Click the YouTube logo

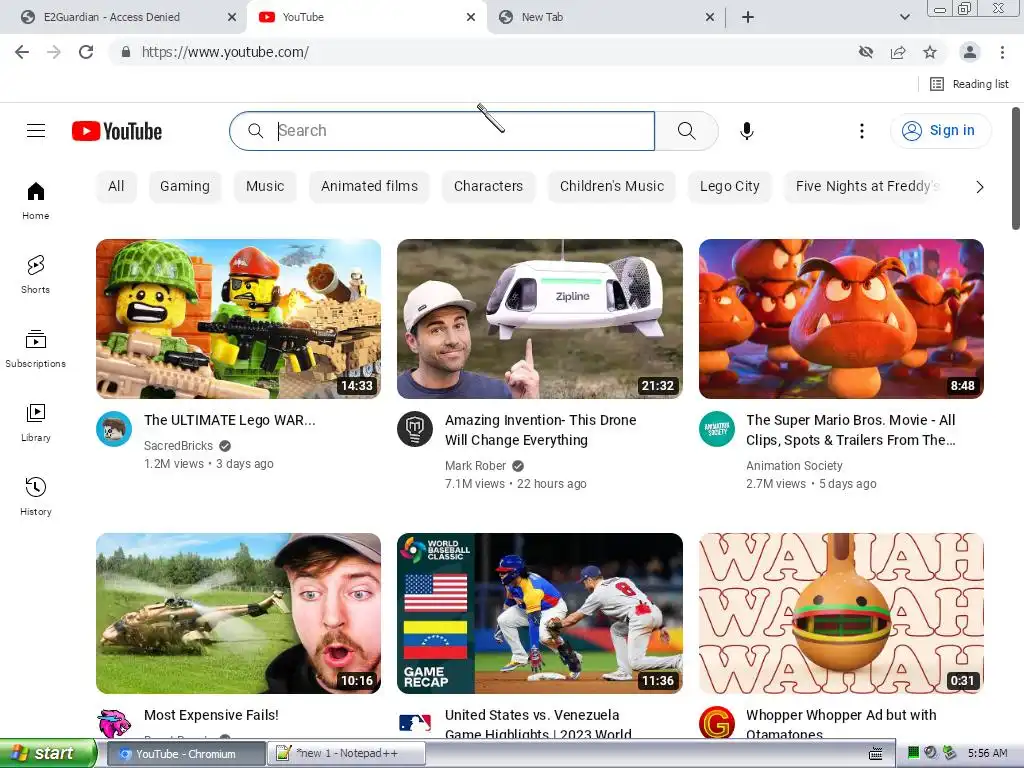pyautogui.click(x=117, y=131)
